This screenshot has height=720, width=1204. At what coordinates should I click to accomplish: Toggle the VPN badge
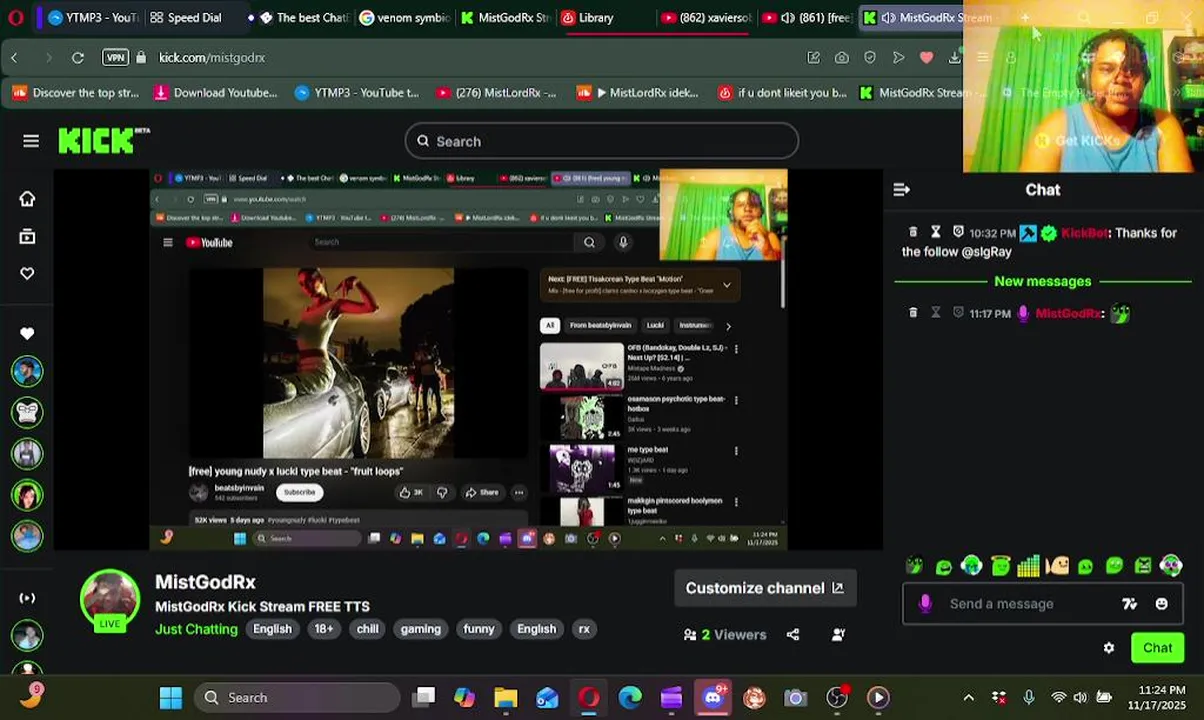click(x=115, y=58)
